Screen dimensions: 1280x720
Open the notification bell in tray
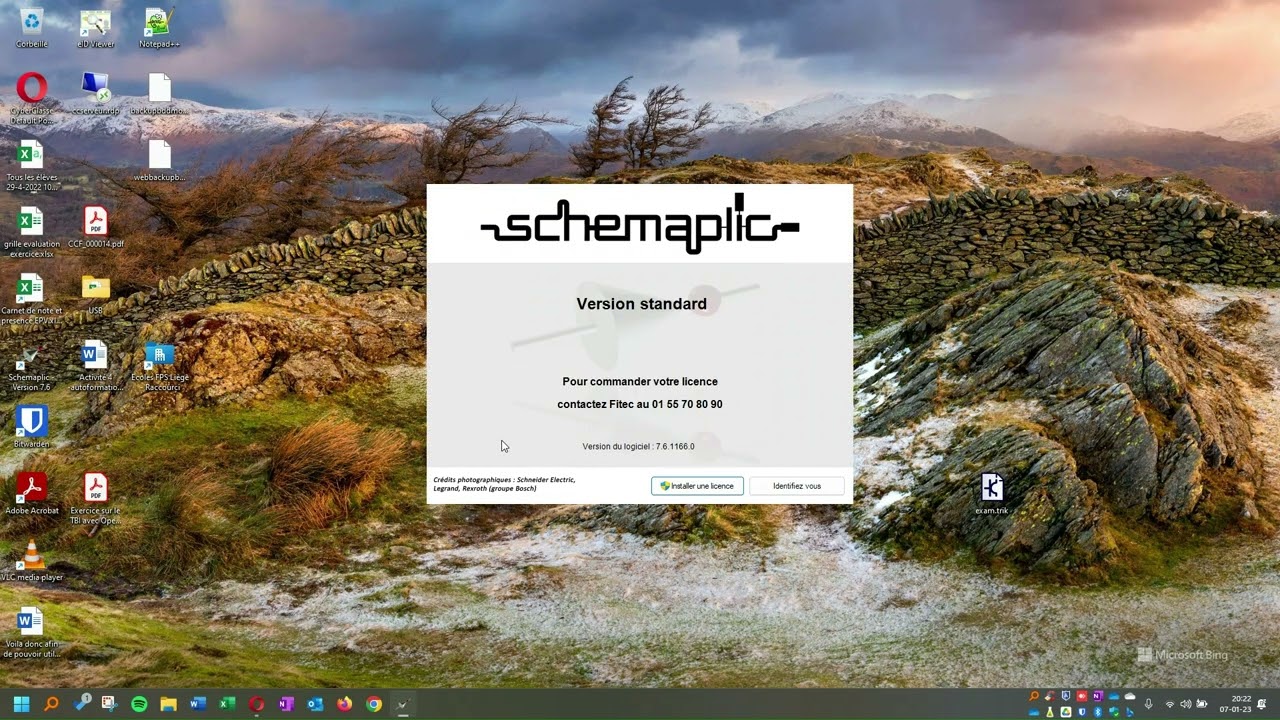click(1261, 704)
